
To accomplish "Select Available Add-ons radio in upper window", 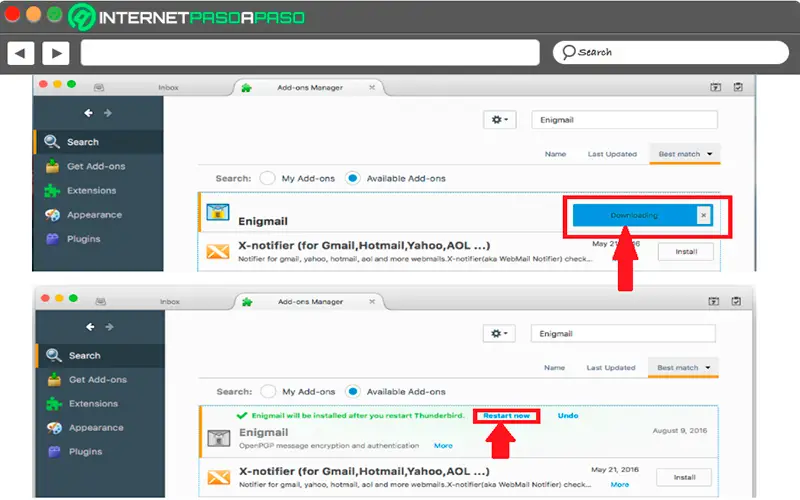I will 353,179.
